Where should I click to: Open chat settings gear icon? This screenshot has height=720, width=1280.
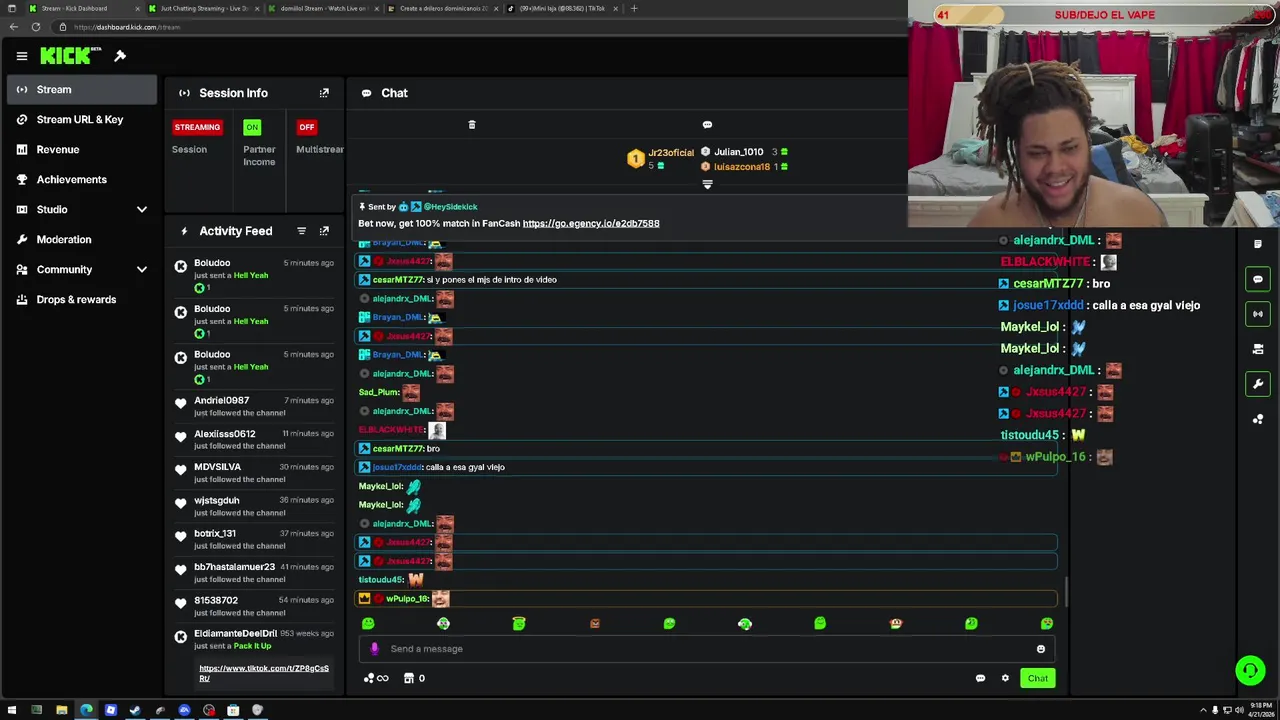pos(1005,678)
